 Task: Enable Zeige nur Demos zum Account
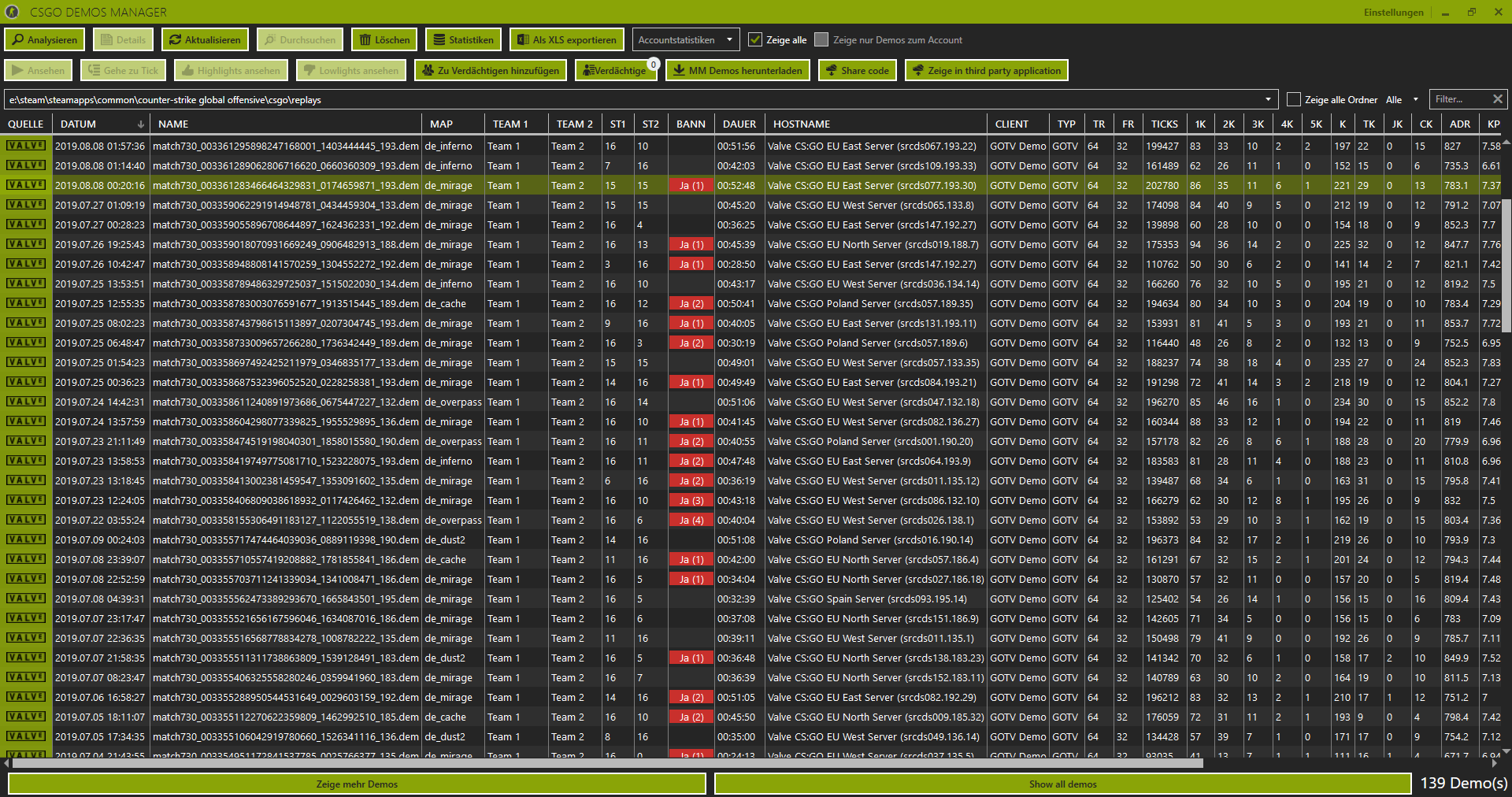pos(821,39)
